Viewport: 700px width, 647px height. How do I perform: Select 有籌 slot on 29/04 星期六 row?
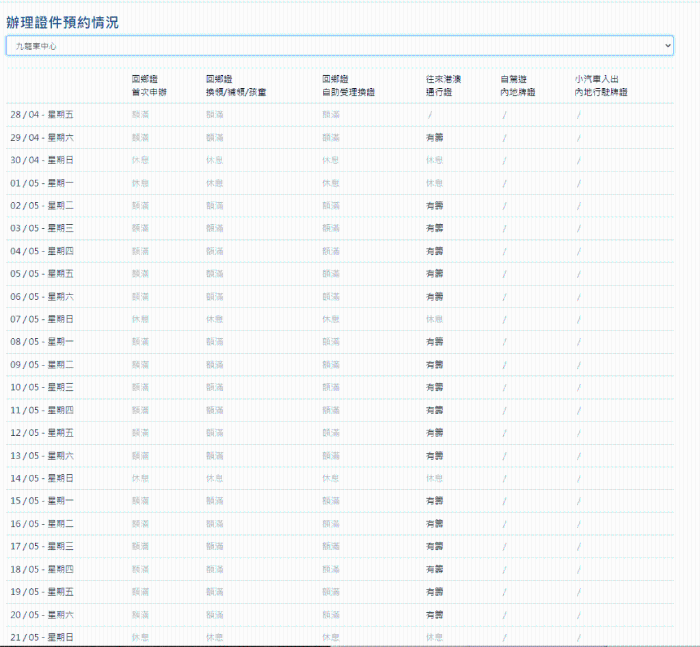click(434, 138)
